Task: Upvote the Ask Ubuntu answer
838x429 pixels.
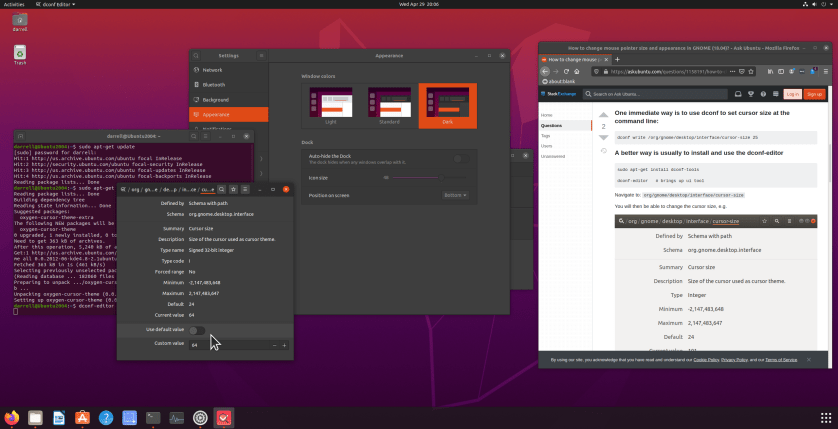Action: tap(603, 117)
